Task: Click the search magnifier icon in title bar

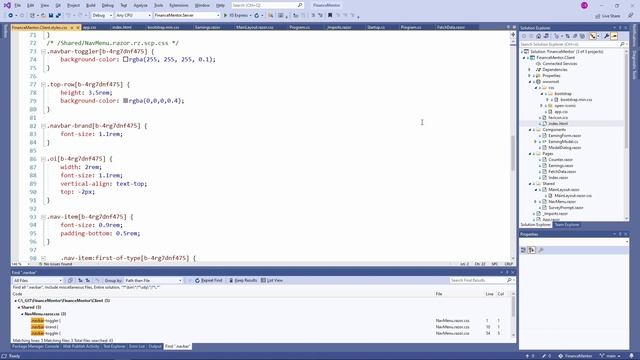Action: coord(300,5)
